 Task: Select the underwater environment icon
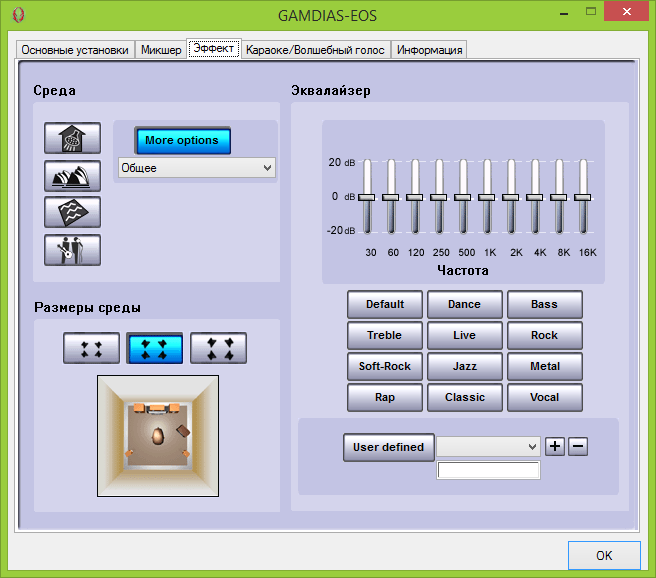pos(72,212)
